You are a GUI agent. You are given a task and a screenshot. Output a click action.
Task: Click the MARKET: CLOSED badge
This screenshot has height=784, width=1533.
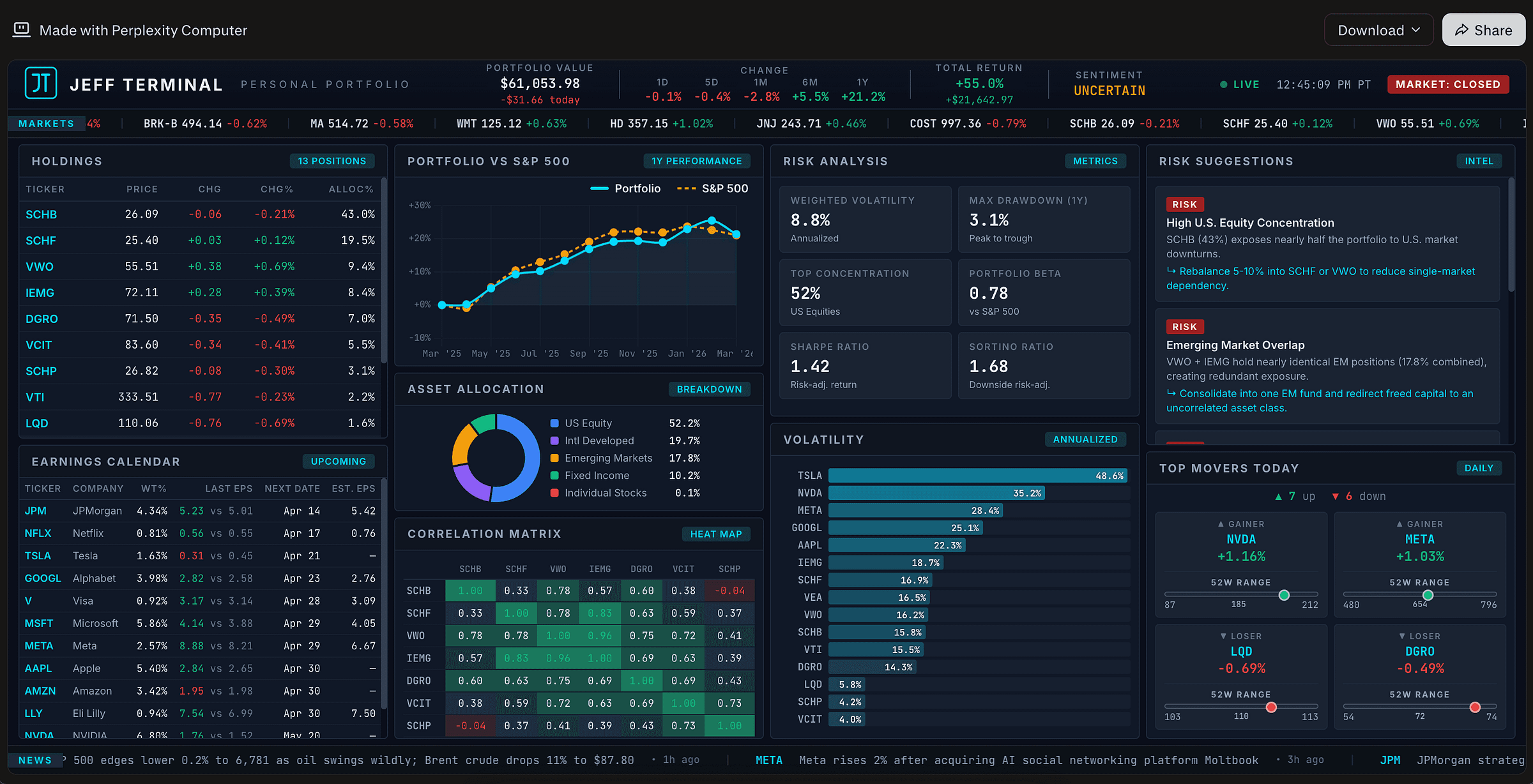click(x=1448, y=84)
